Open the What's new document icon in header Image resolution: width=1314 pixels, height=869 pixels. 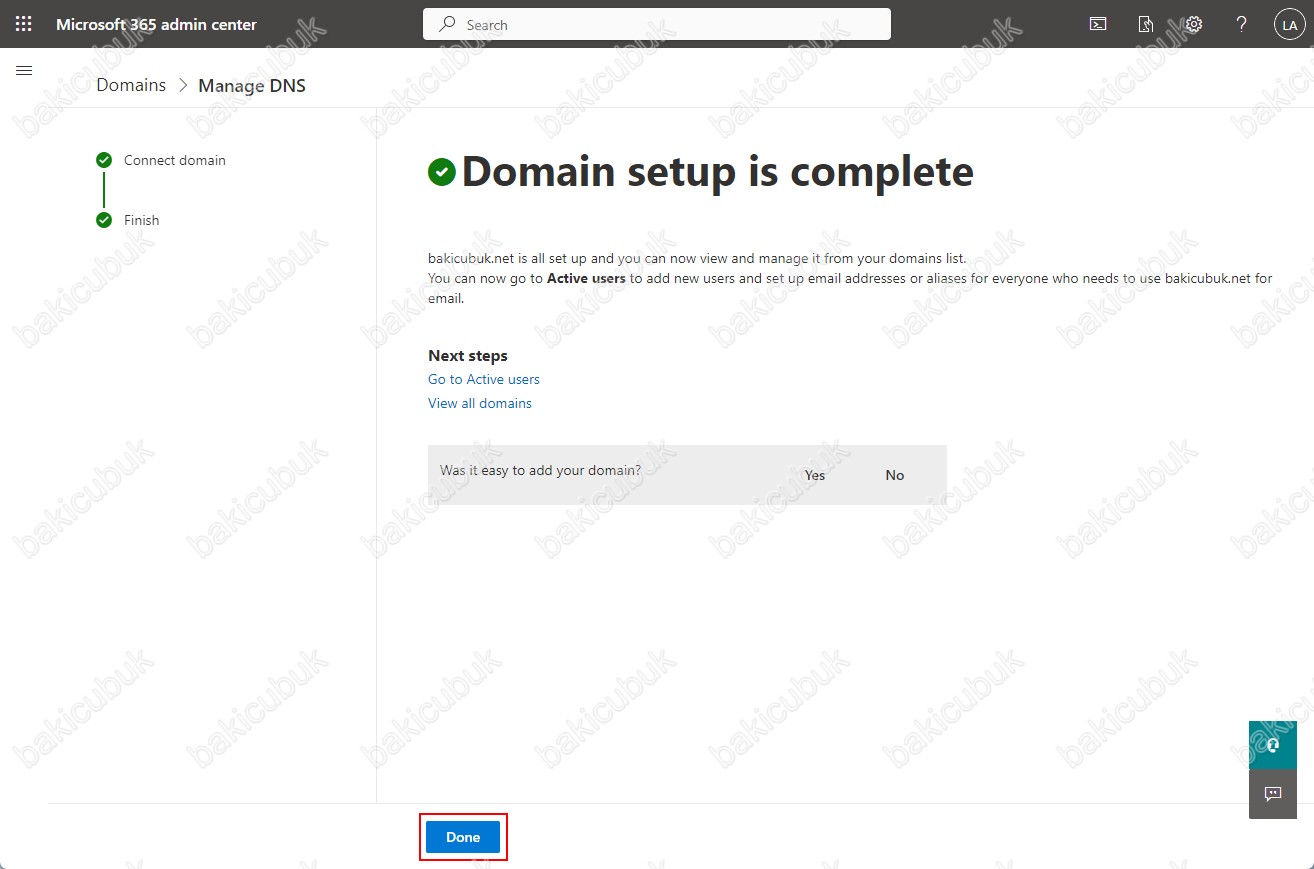[x=1146, y=24]
